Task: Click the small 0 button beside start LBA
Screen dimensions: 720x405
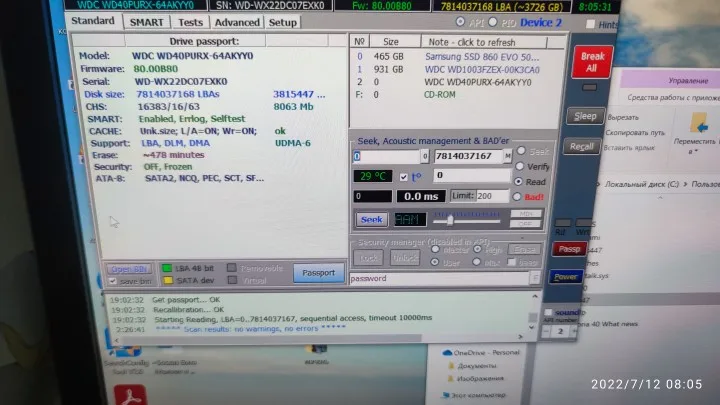Action: (x=425, y=157)
